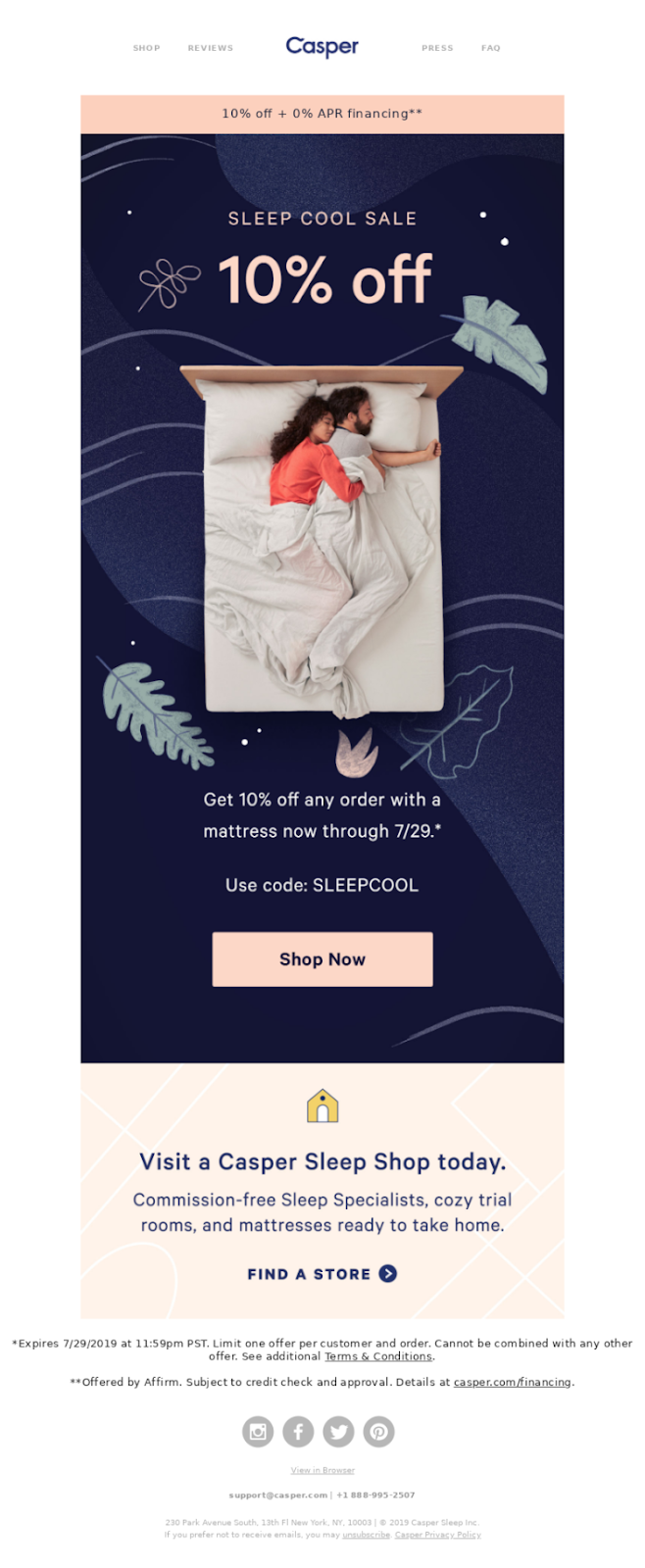This screenshot has height=1568, width=645.
Task: Click the arrow icon beside Find a Store
Action: [388, 1273]
